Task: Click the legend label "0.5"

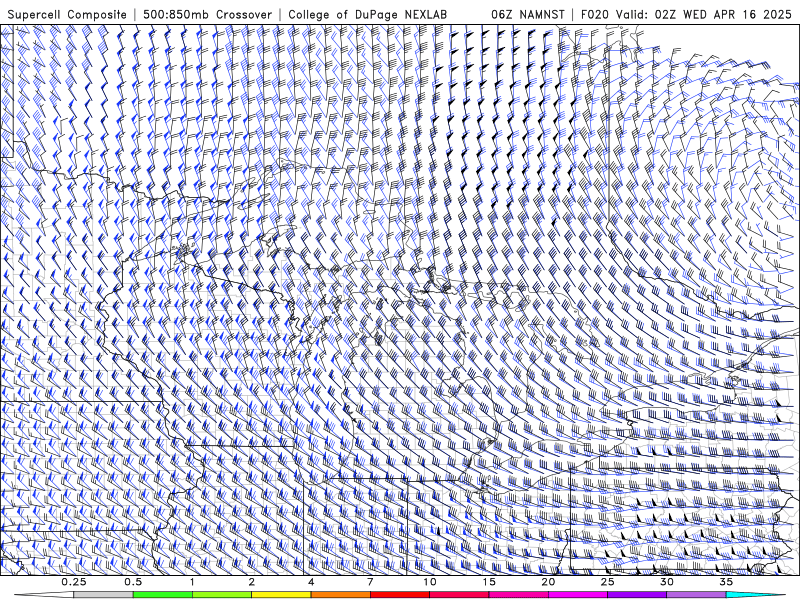Action: click(133, 582)
